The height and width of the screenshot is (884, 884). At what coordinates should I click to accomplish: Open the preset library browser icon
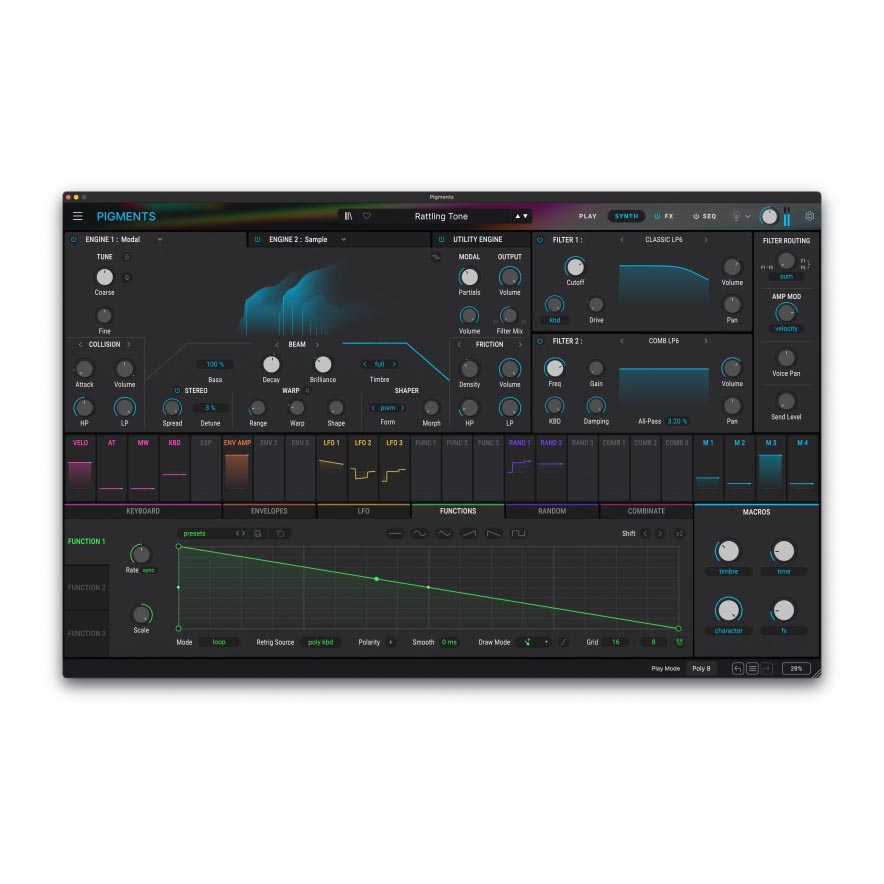[348, 216]
